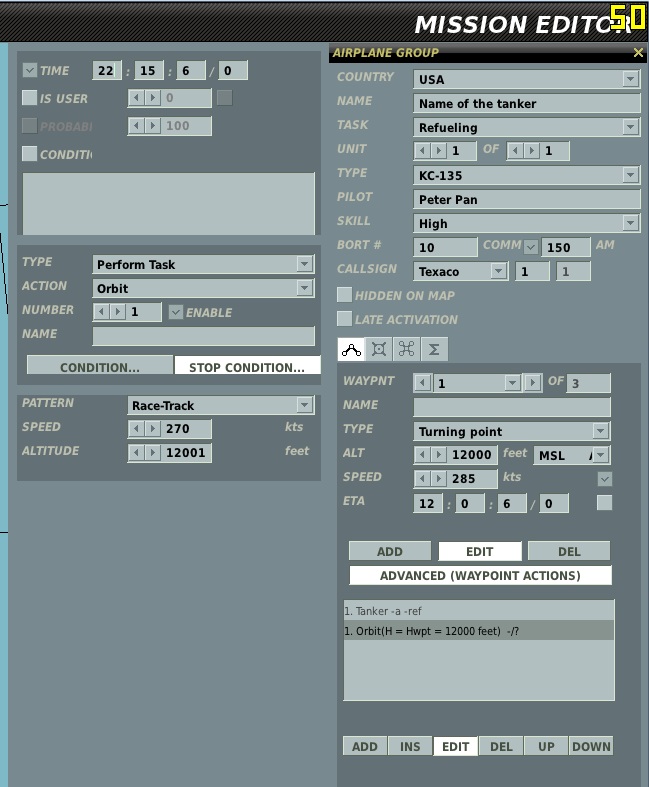Decrease the orbit ALTITUDE 12001 arrow
This screenshot has width=649, height=787.
(137, 453)
